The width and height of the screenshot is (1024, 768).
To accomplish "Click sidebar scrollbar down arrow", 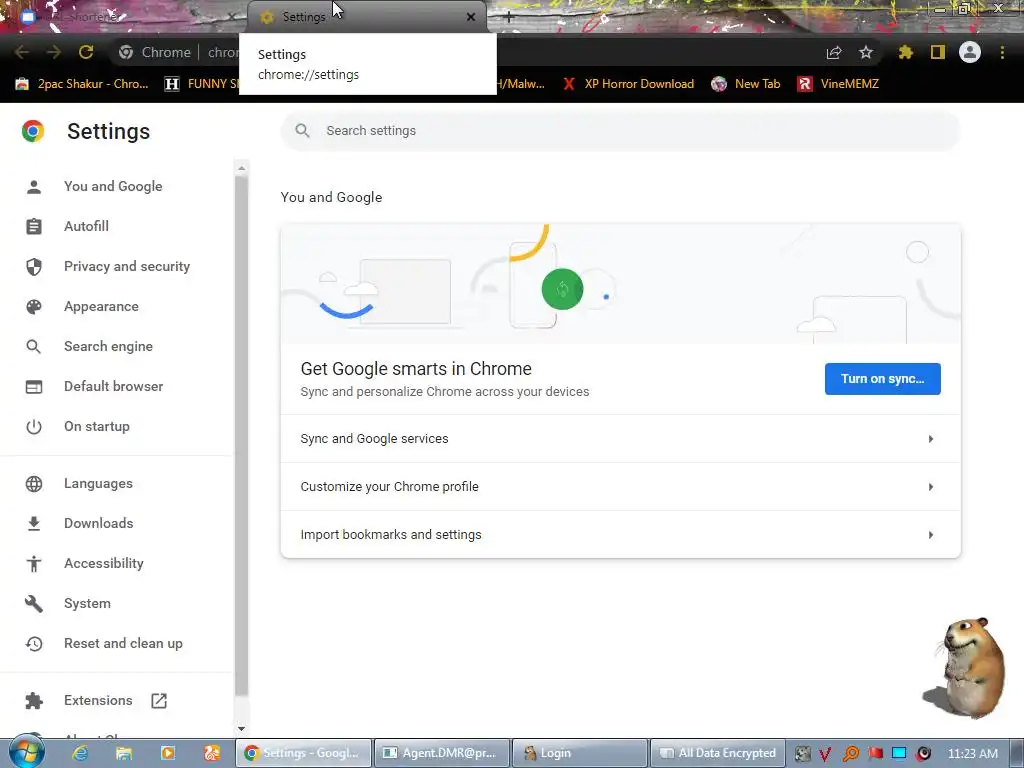I will (242, 728).
